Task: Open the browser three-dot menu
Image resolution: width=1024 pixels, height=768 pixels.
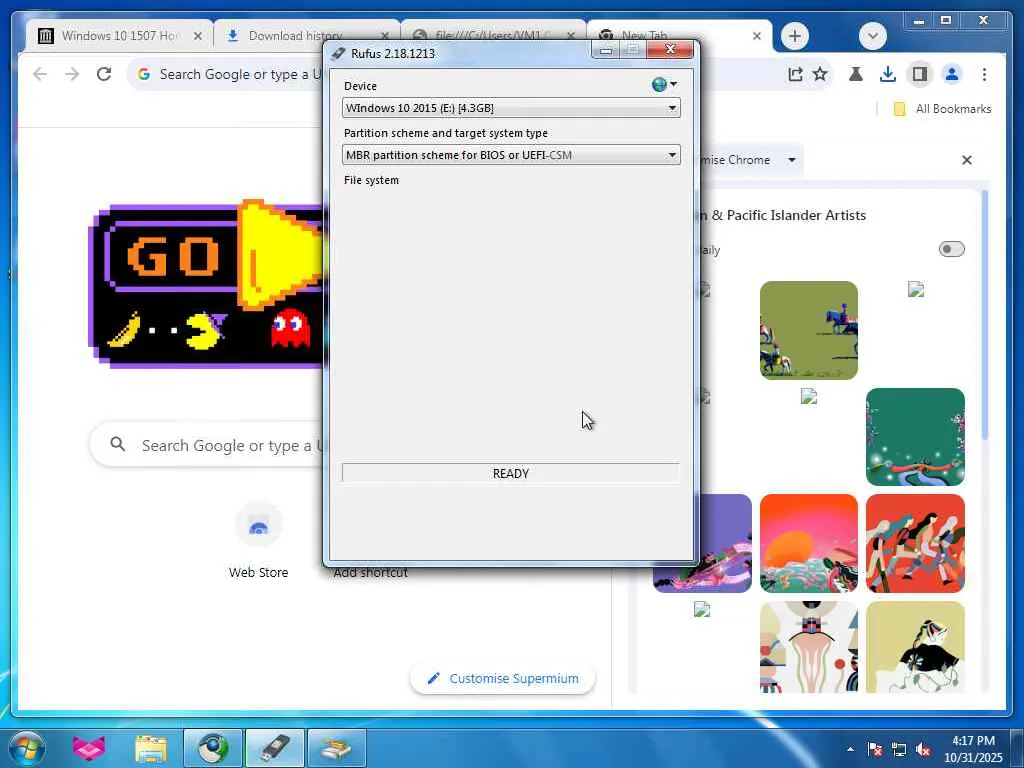Action: (x=984, y=74)
